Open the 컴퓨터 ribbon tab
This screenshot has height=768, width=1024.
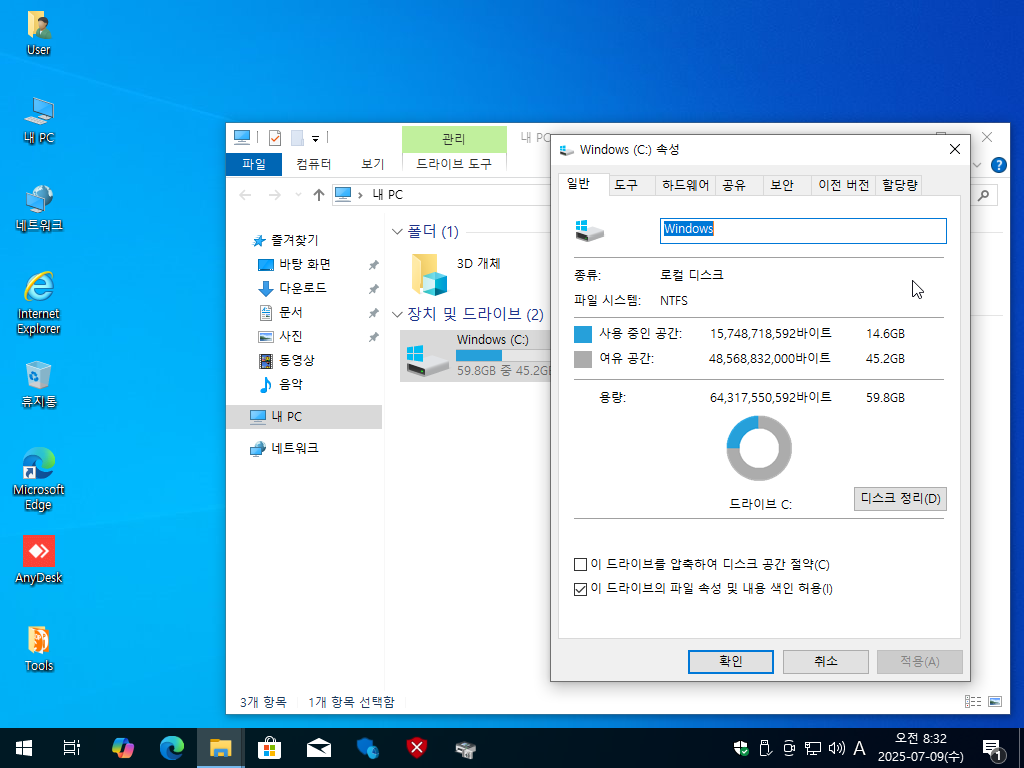point(313,164)
